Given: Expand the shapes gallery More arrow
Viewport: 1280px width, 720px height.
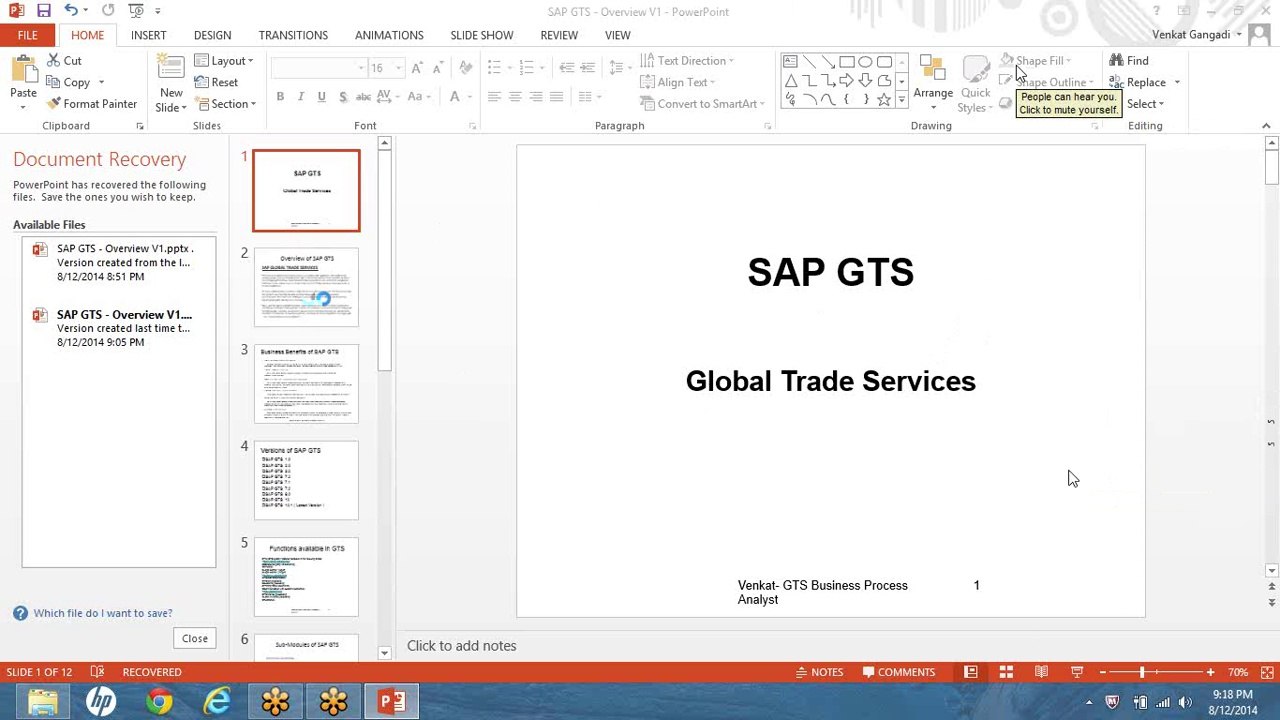Looking at the screenshot, I should 901,100.
